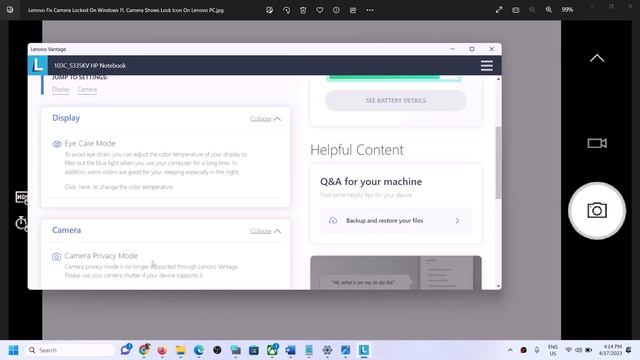640x360 pixels.
Task: Click the scroll down arrow in Lenovo Vantage
Action: click(498, 286)
